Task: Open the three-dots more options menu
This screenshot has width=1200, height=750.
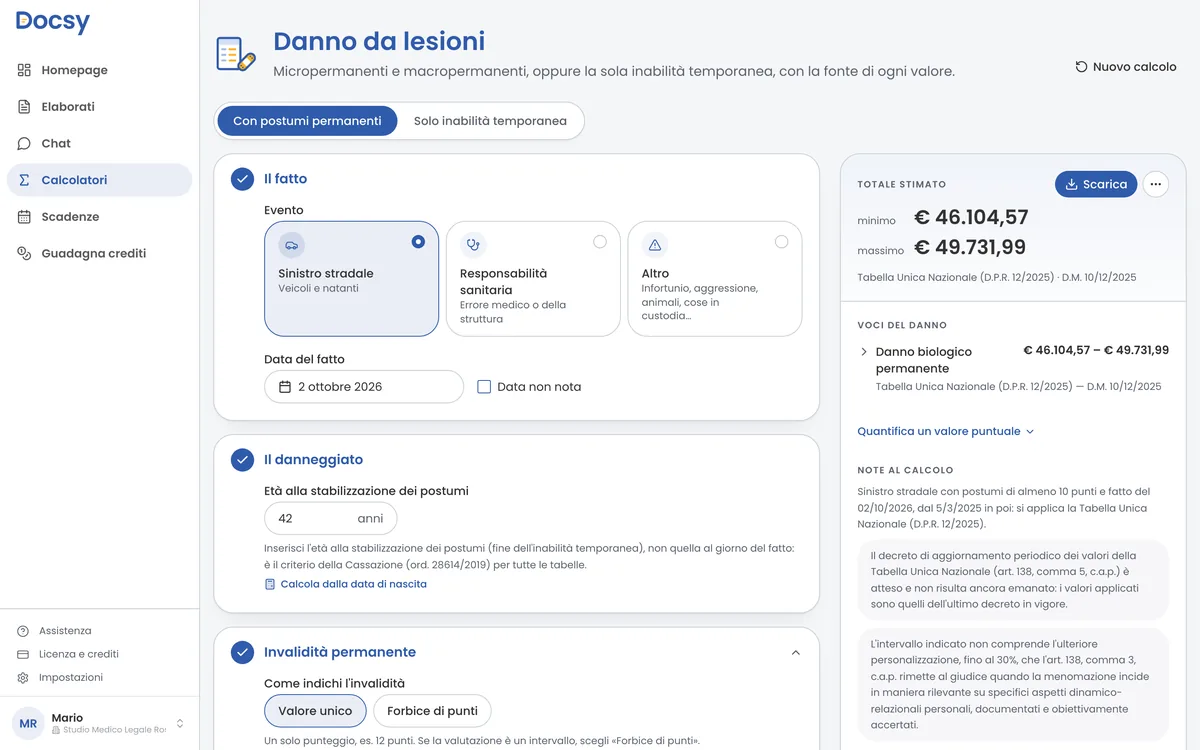Action: click(1156, 184)
